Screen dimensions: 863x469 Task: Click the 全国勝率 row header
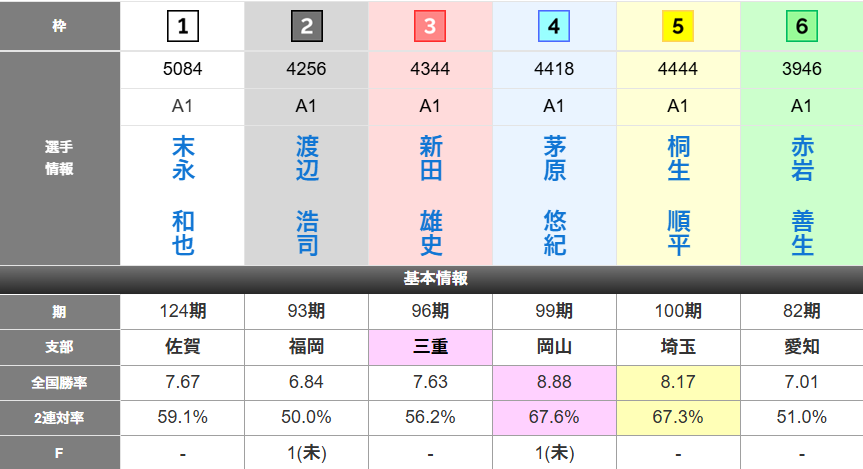[x=60, y=382]
